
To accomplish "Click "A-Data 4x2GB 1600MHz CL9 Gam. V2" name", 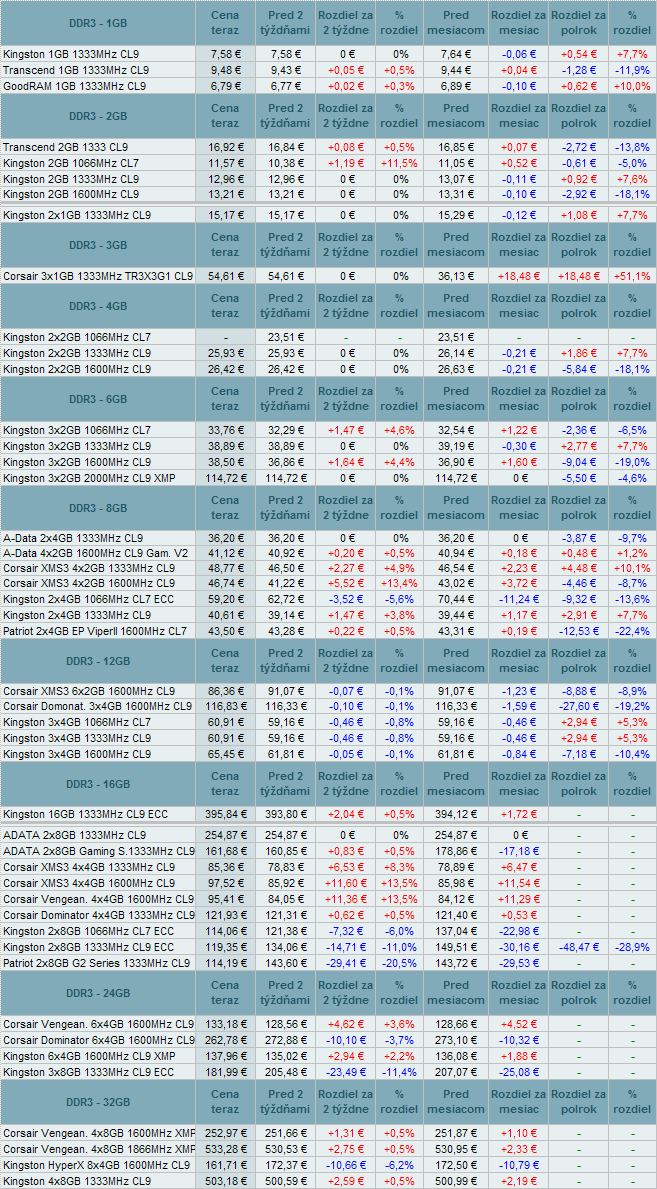I will coord(95,553).
